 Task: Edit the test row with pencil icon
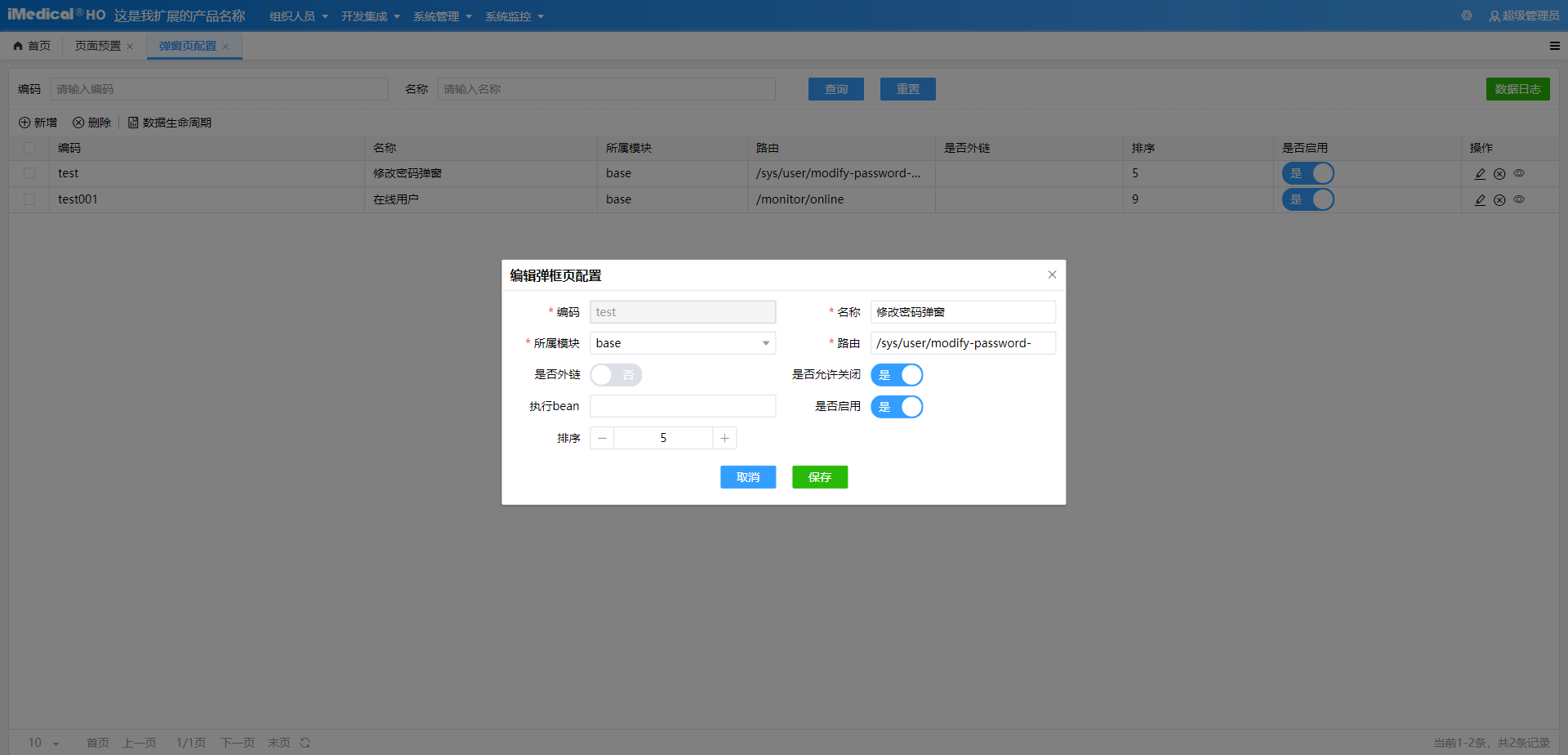(1480, 173)
